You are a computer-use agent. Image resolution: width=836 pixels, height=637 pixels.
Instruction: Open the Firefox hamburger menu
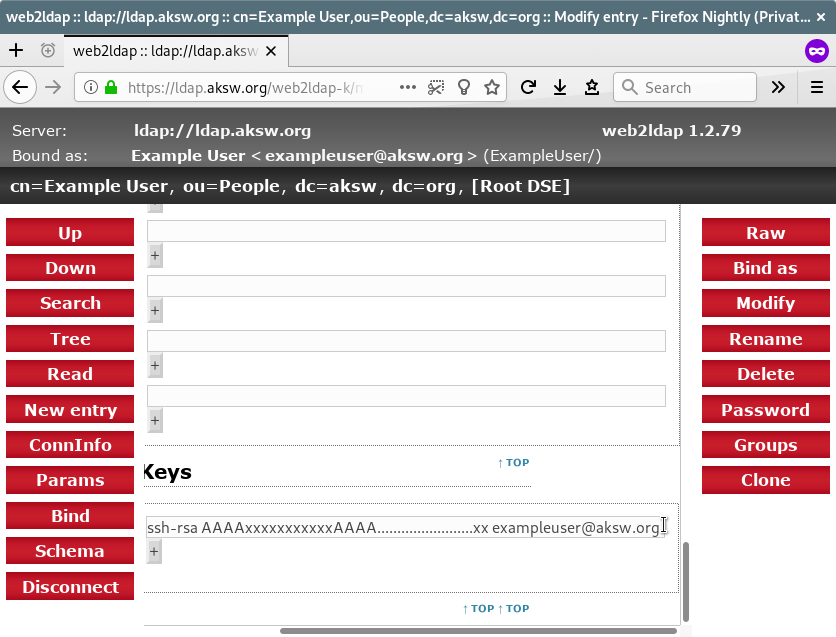tap(817, 87)
